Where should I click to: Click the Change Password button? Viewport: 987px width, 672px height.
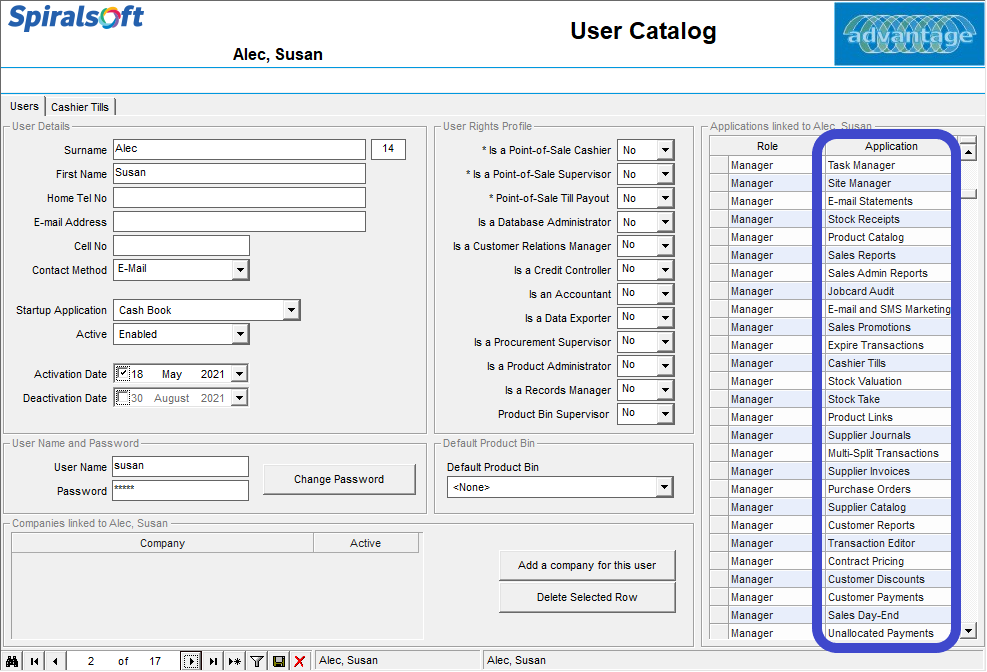339,479
